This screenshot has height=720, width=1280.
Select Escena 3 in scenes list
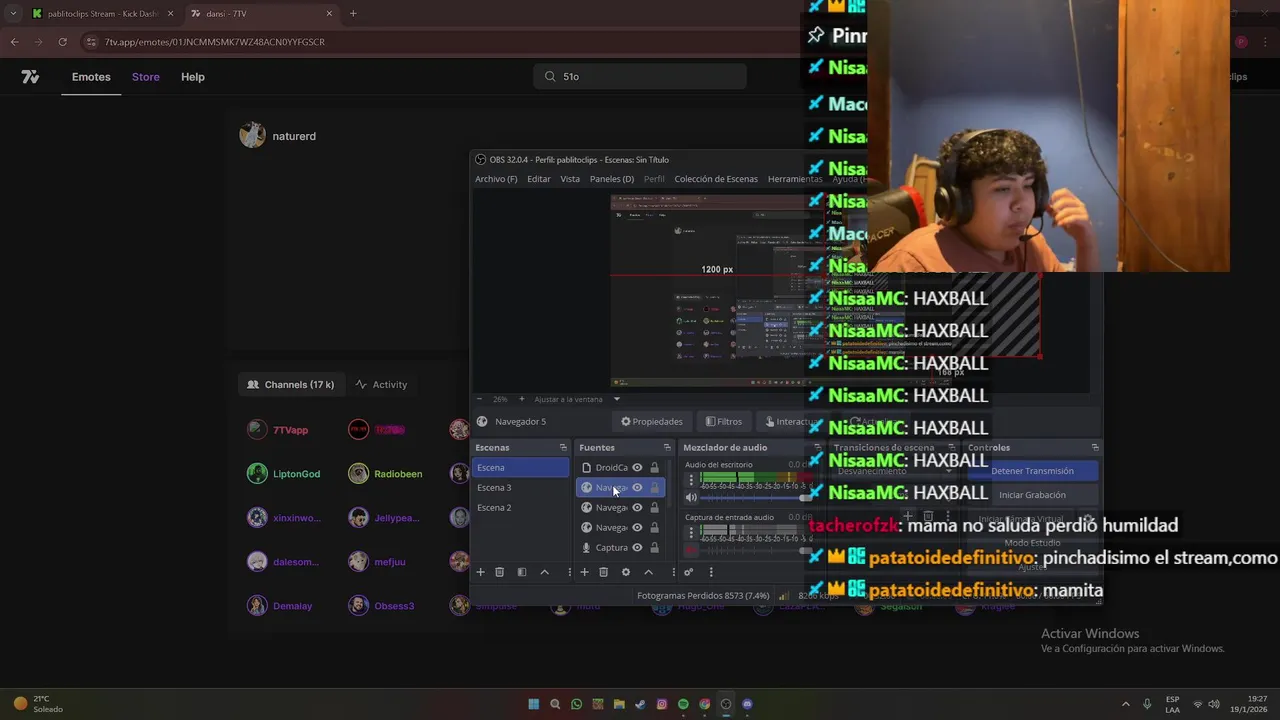click(520, 487)
